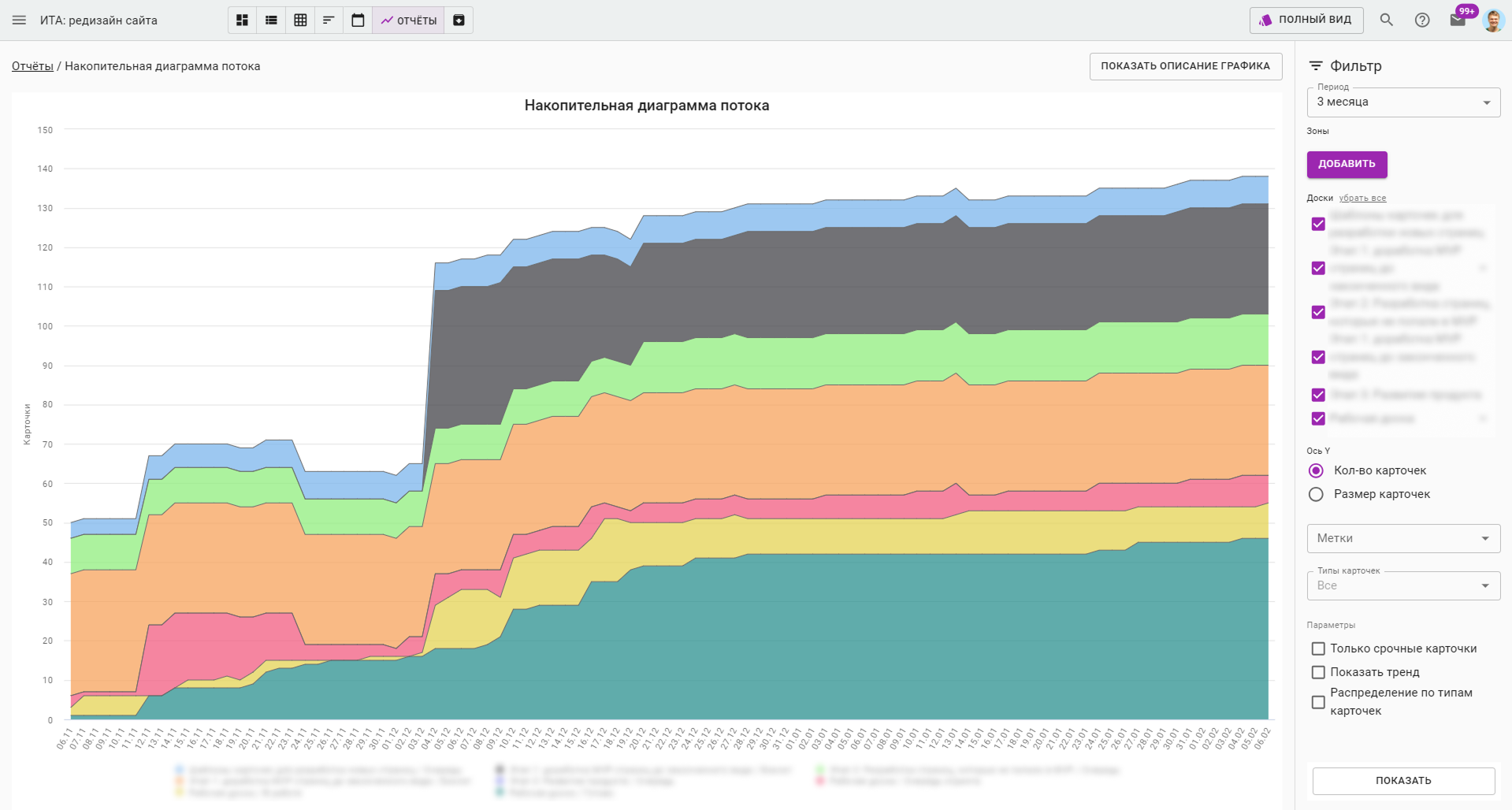
Task: Open the hamburger main menu
Action: point(19,20)
